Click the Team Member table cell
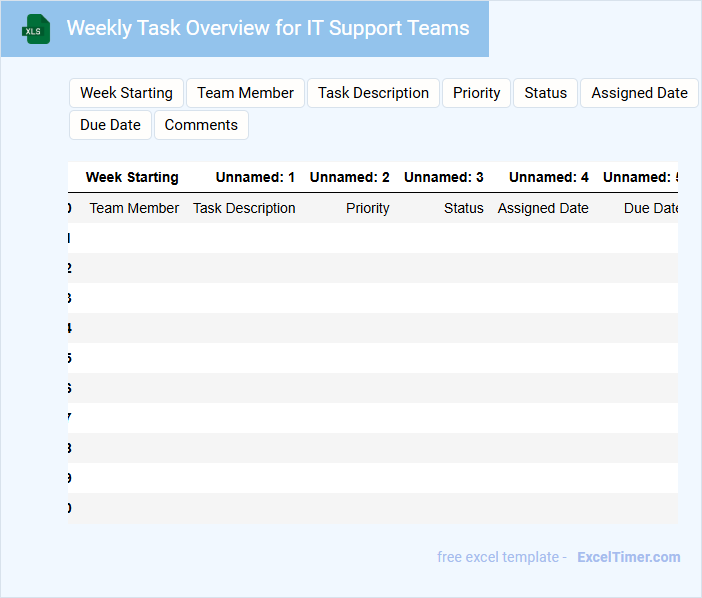 [134, 208]
